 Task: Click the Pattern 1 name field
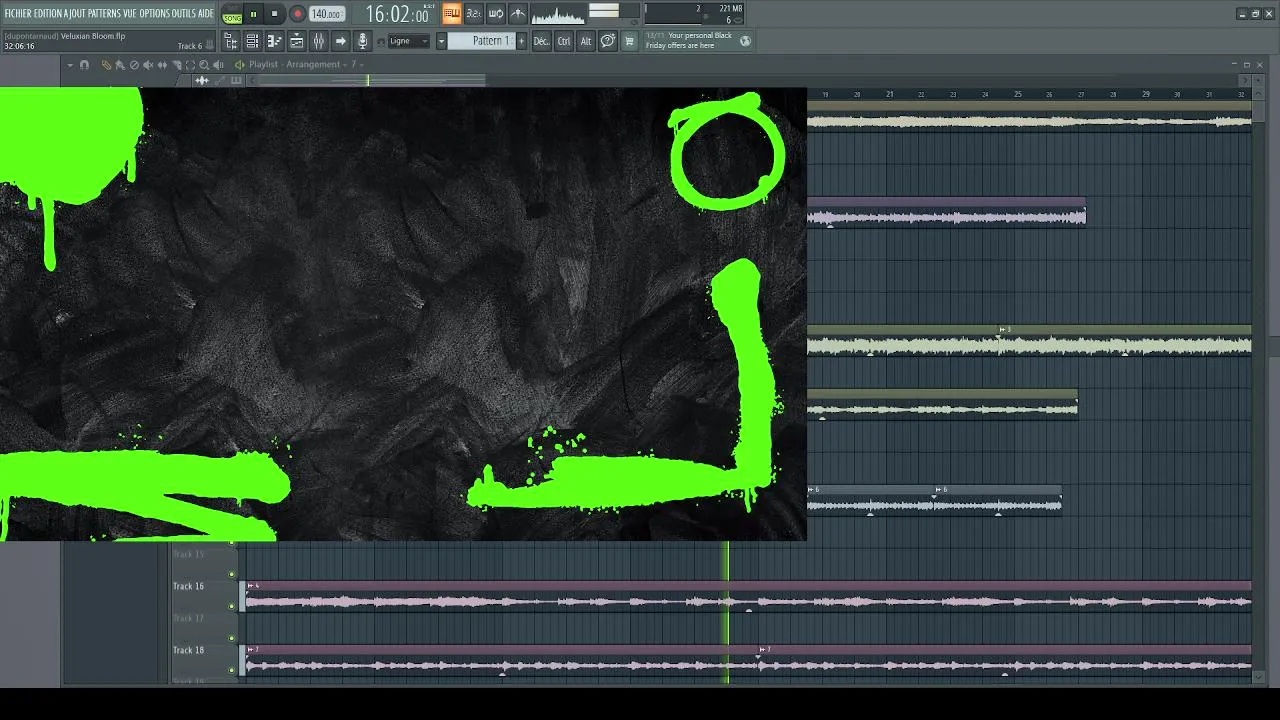click(482, 41)
